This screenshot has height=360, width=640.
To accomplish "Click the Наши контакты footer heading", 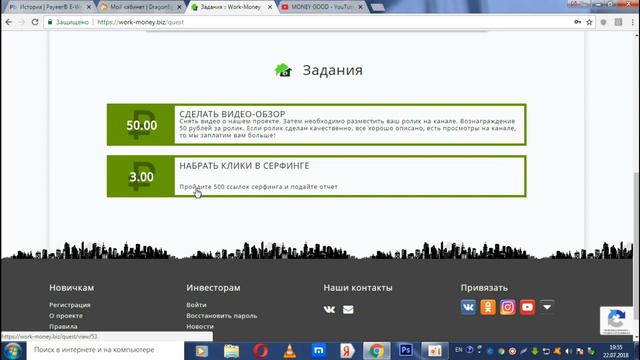I will click(358, 288).
